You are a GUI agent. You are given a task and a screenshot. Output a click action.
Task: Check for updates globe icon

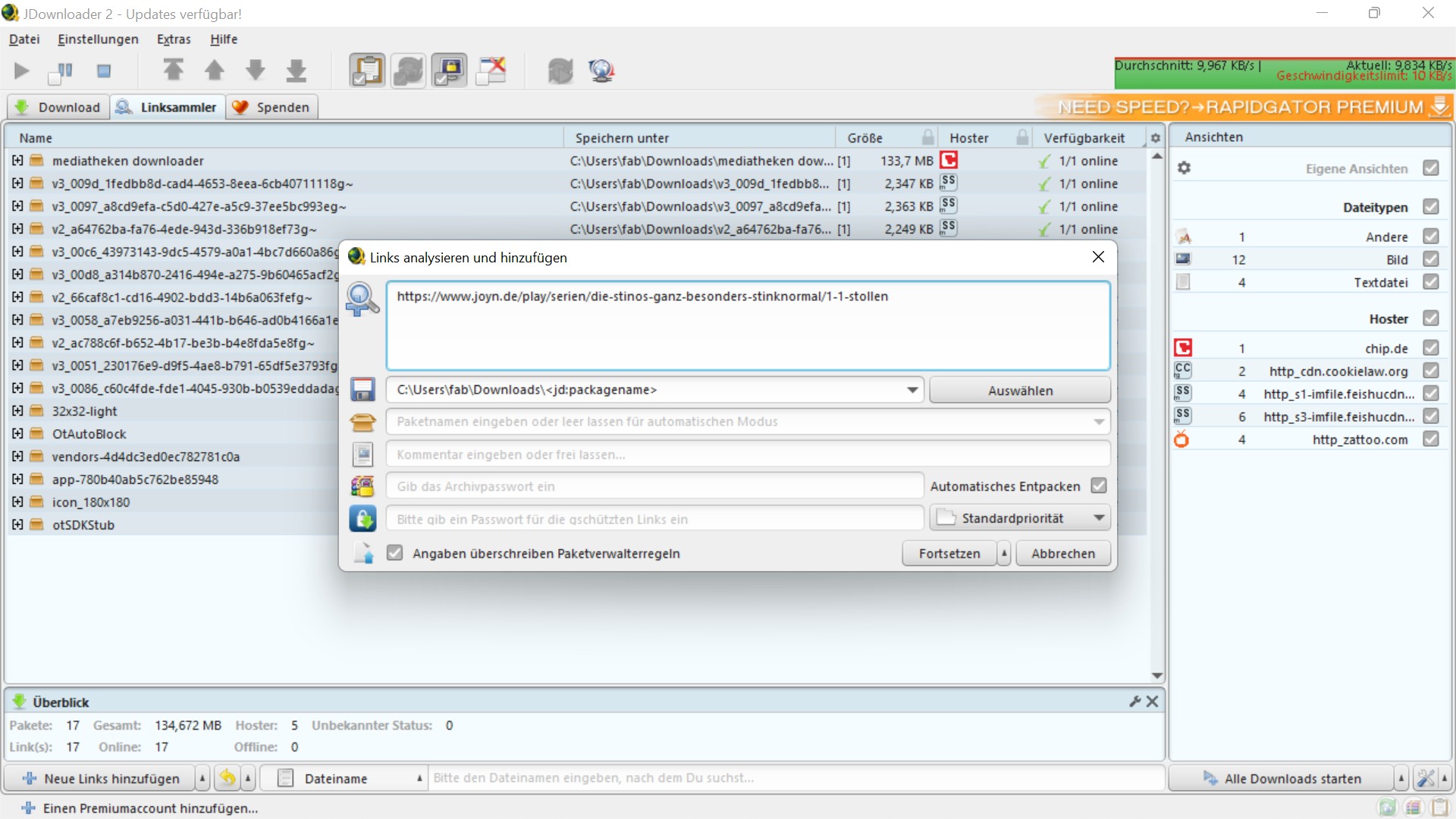[601, 71]
